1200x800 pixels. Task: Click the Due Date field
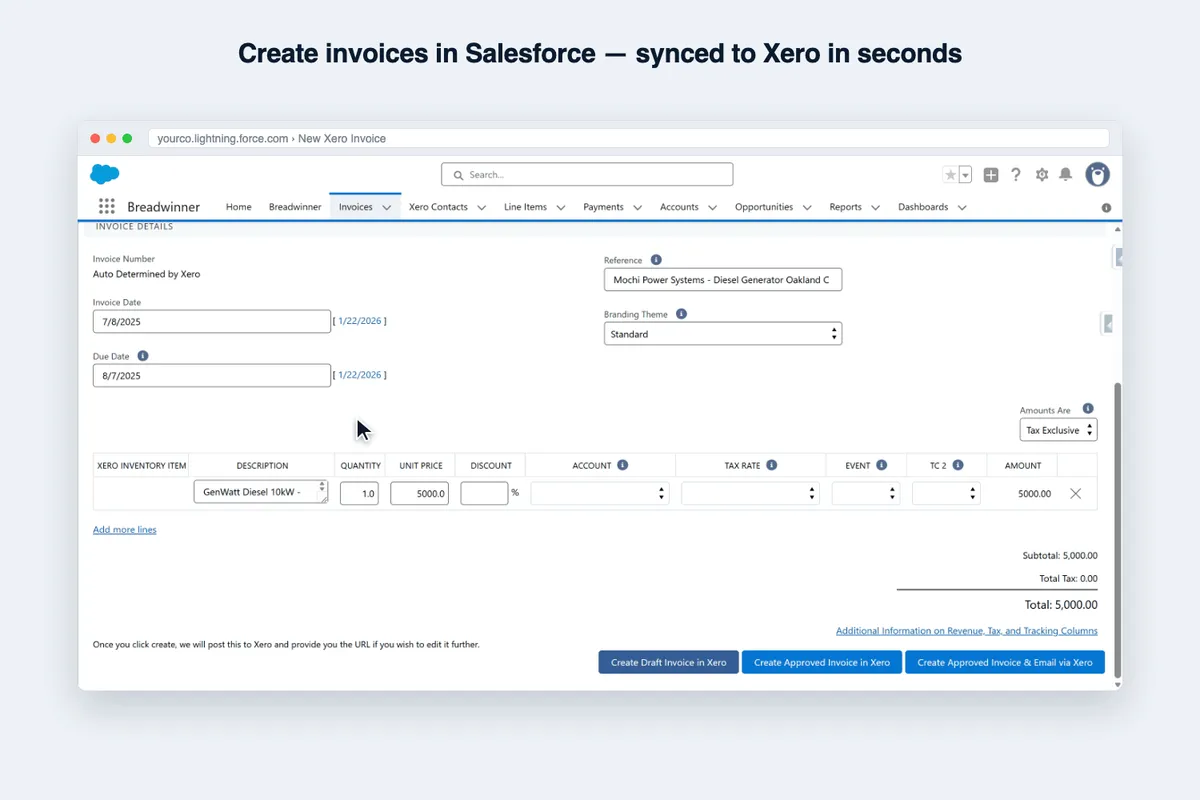tap(212, 375)
